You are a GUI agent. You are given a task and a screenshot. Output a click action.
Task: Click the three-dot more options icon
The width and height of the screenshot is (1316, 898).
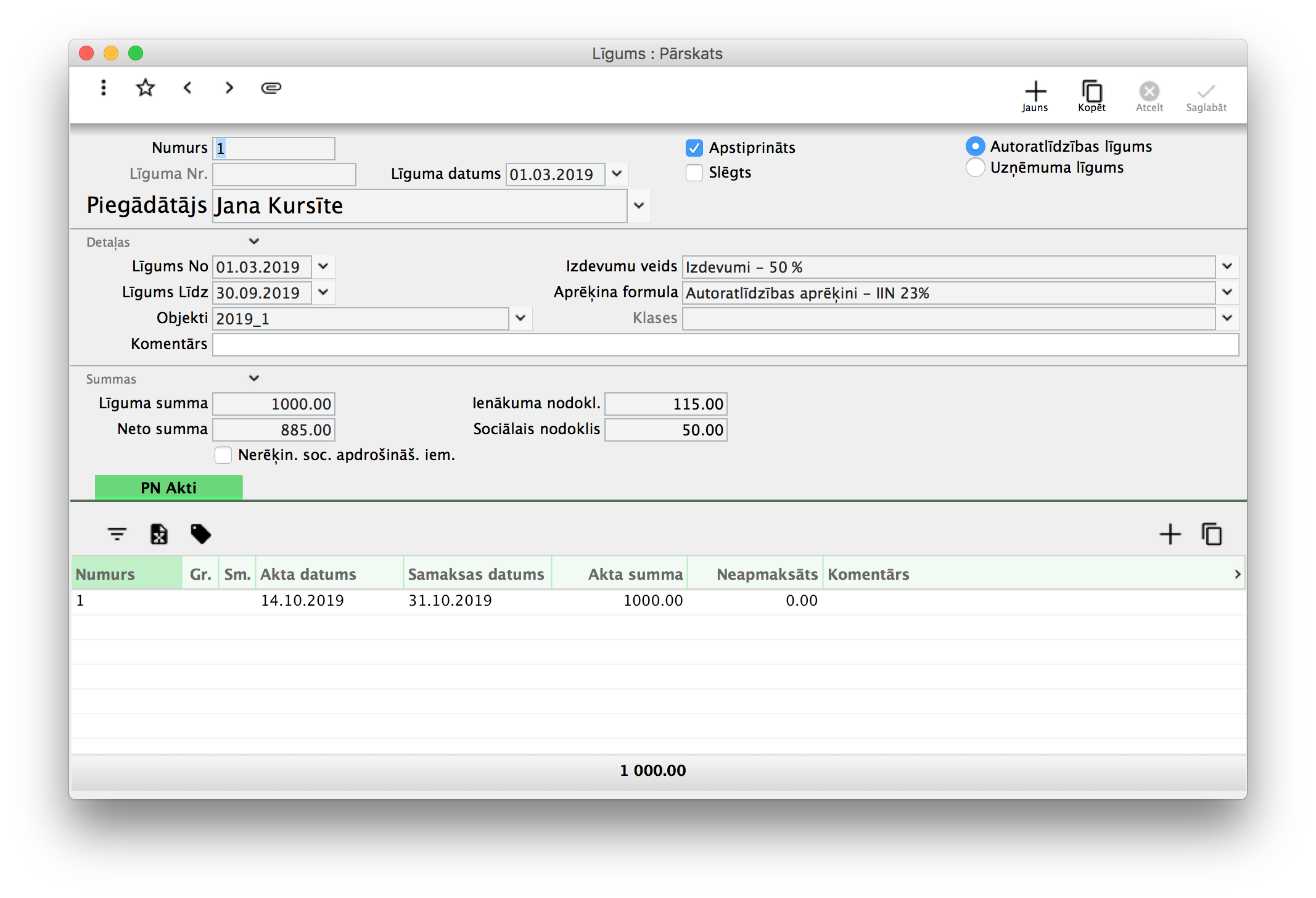104,88
